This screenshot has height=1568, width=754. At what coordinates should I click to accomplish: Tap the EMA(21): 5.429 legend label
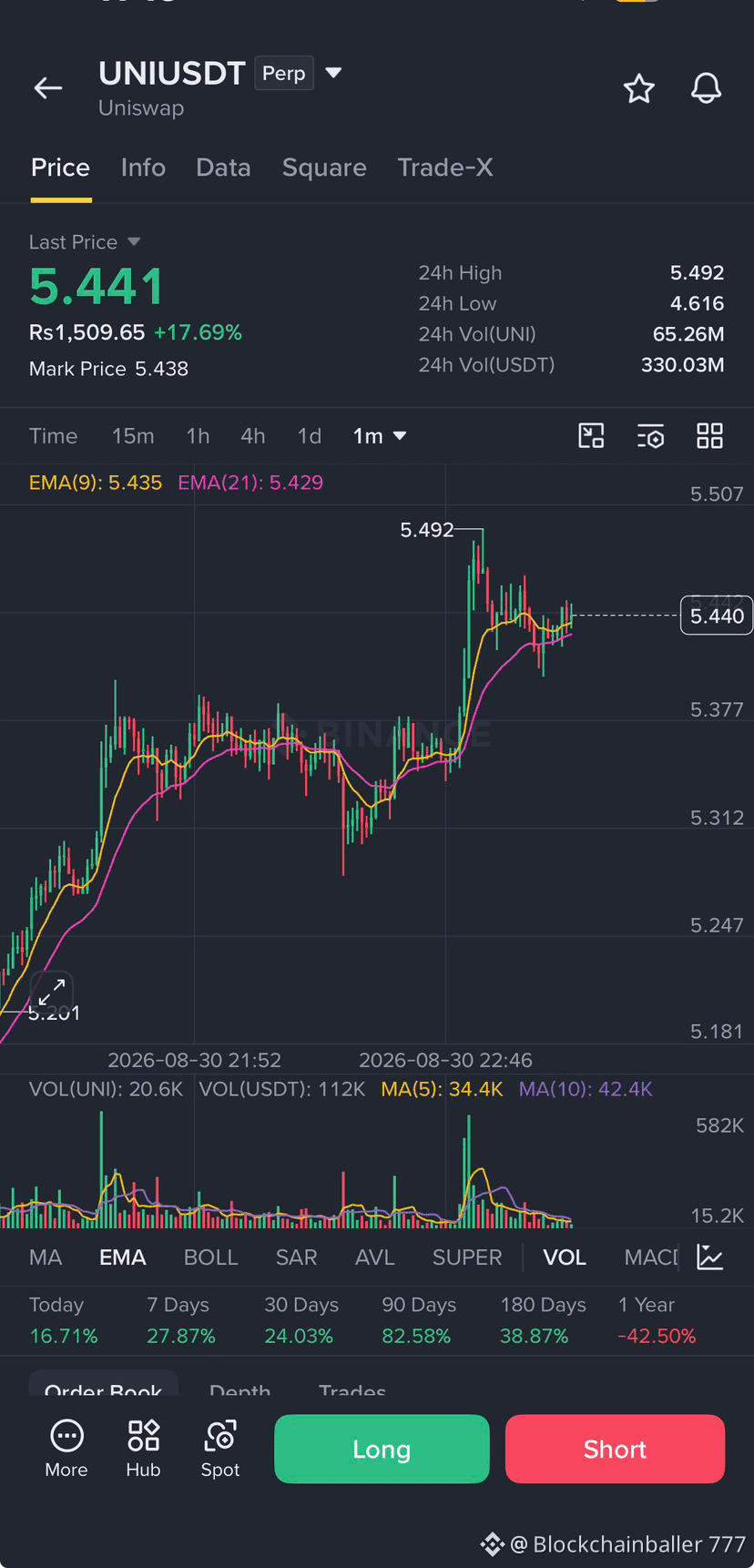[x=250, y=483]
